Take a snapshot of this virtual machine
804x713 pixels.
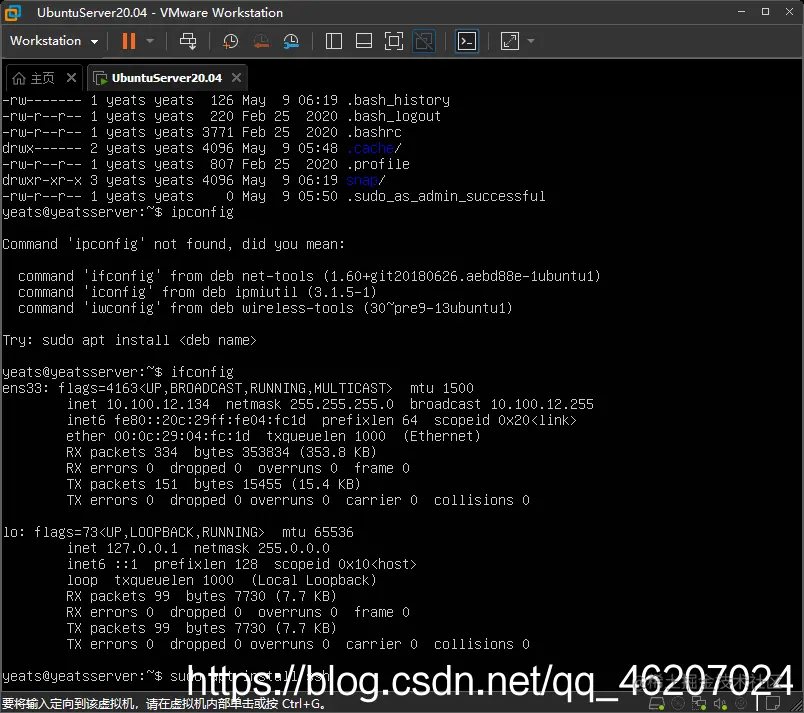coord(230,41)
